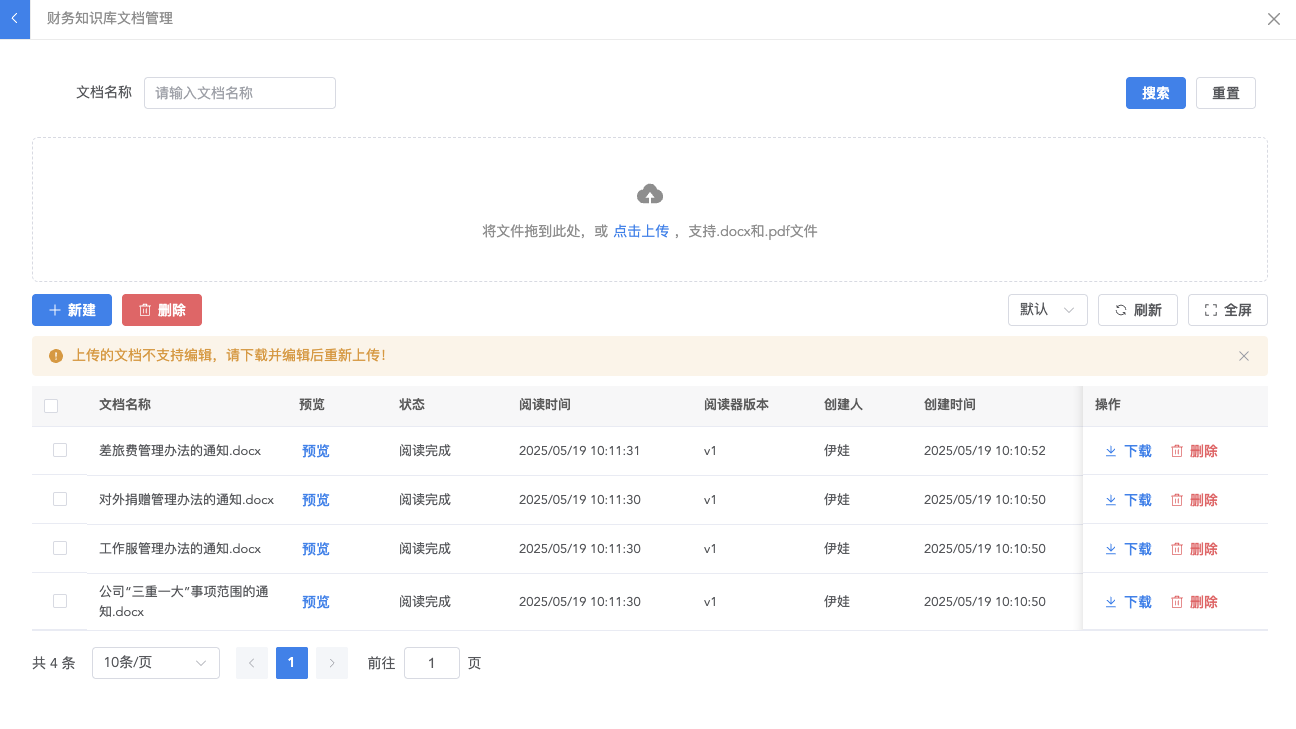Delete 工作服管理办法的通知.docx via row action
This screenshot has height=729, width=1296.
[1194, 549]
